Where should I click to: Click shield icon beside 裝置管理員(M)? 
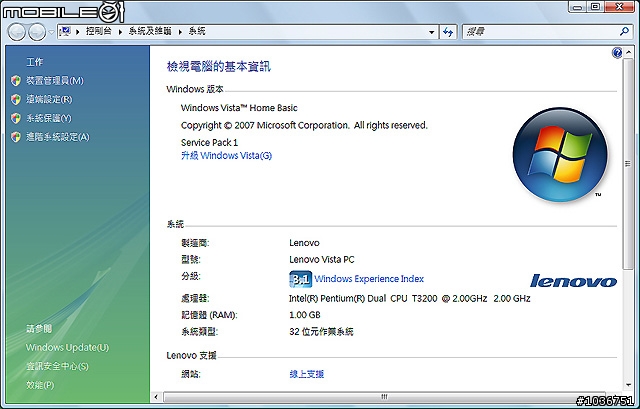16,81
